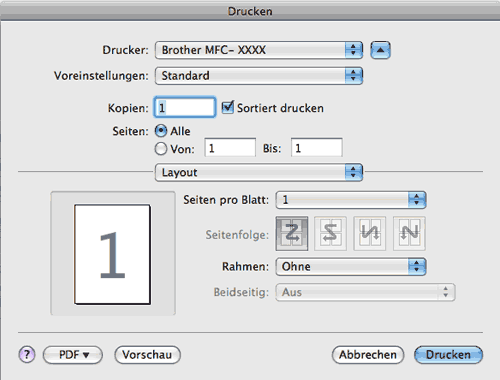Click the Bis page number field
This screenshot has width=500, height=380.
click(x=317, y=148)
